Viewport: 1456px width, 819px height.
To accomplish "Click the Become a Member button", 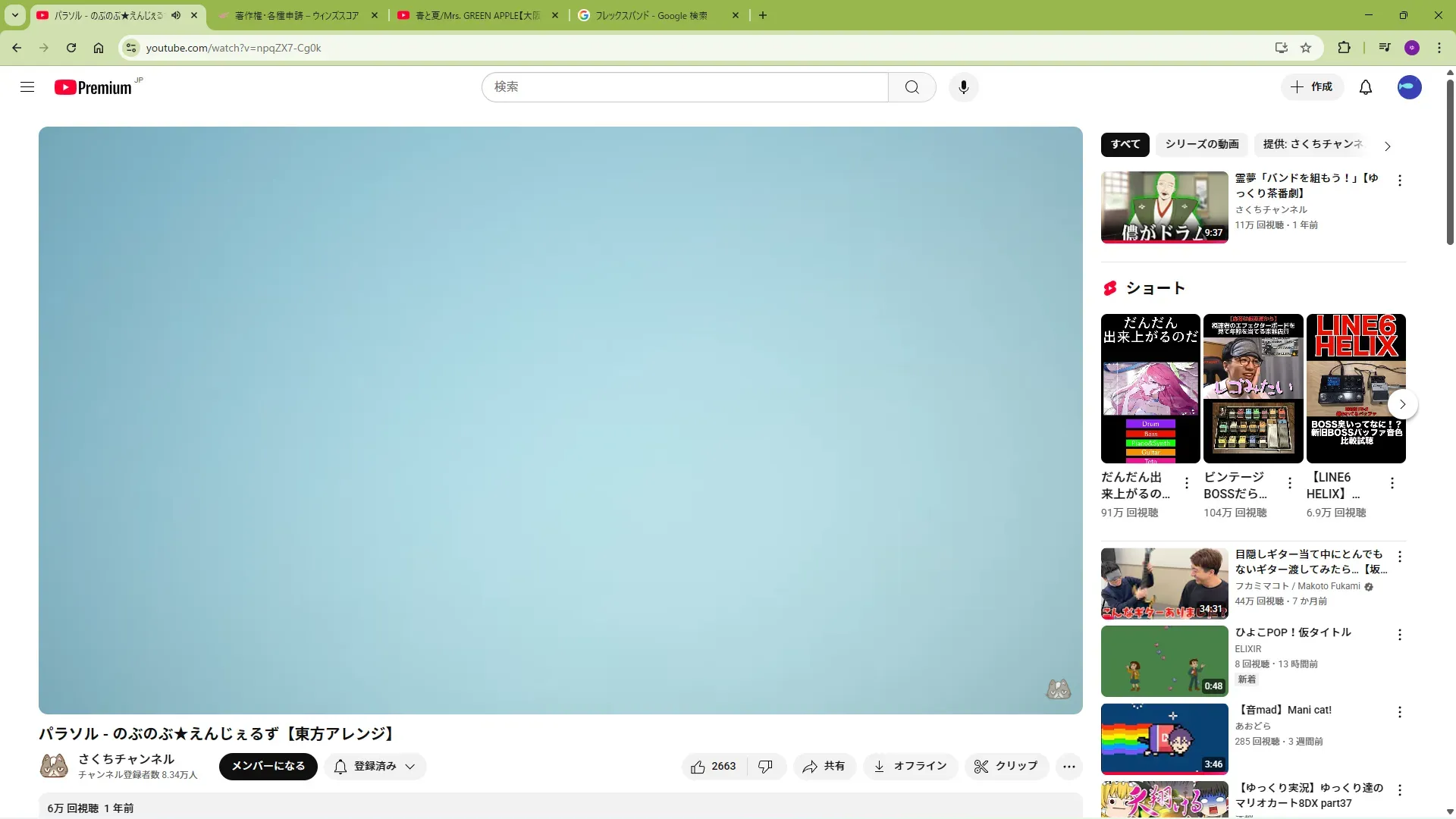I will (268, 767).
